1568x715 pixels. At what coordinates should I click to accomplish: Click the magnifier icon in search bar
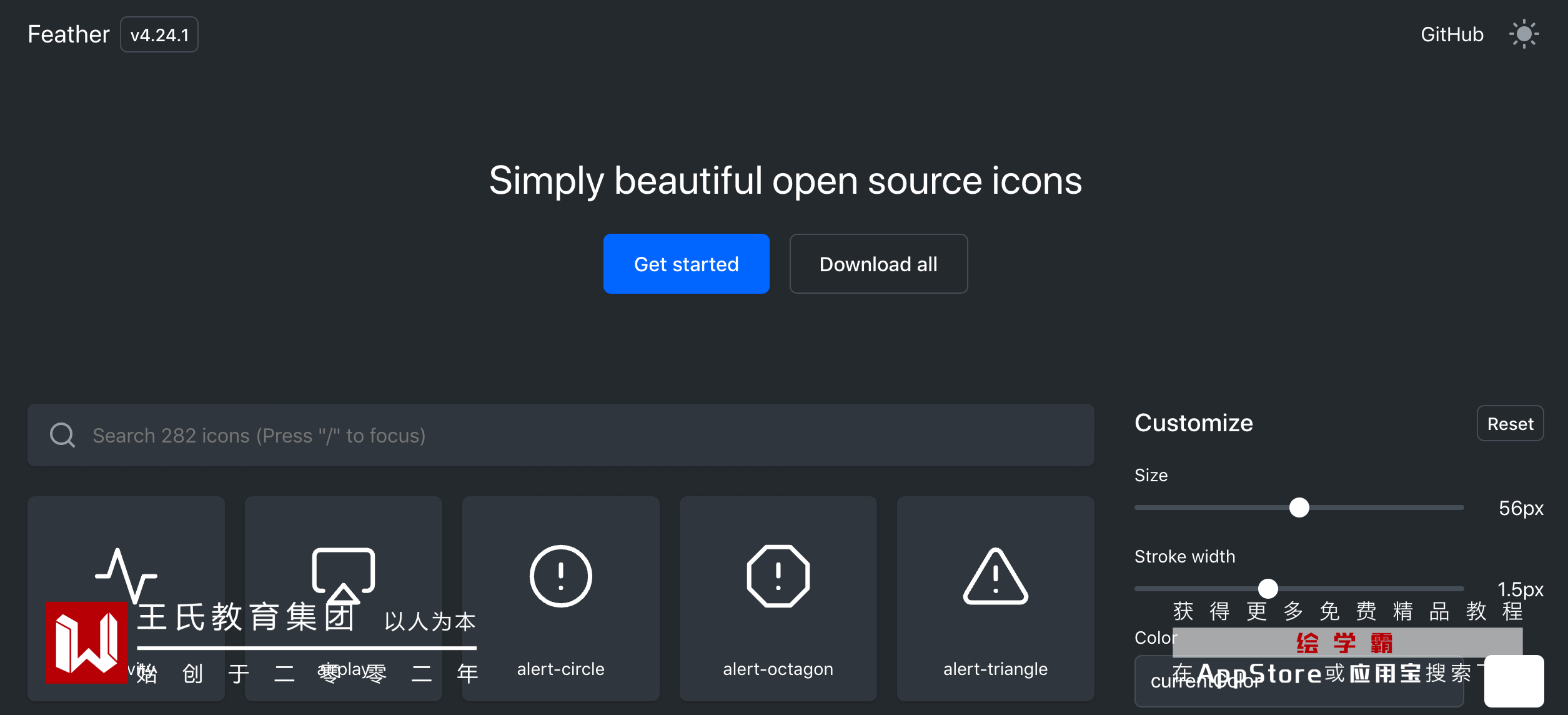[62, 435]
